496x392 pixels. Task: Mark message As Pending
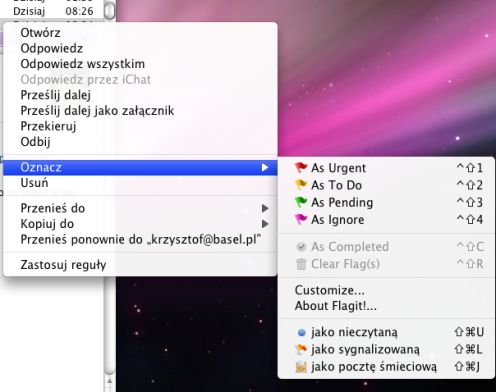[x=386, y=202]
